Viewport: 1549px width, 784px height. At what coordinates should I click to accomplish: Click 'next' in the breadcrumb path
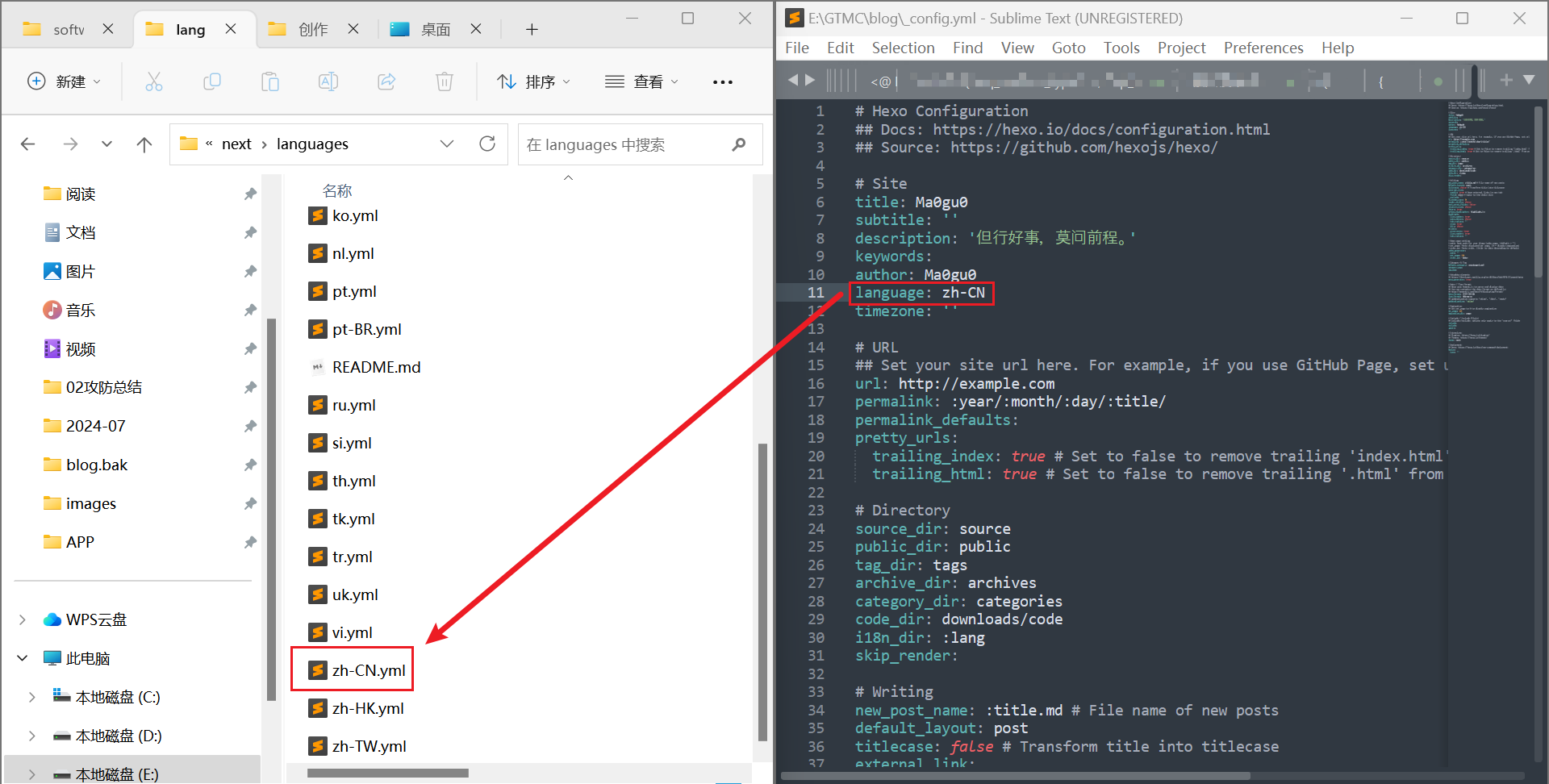pyautogui.click(x=236, y=144)
